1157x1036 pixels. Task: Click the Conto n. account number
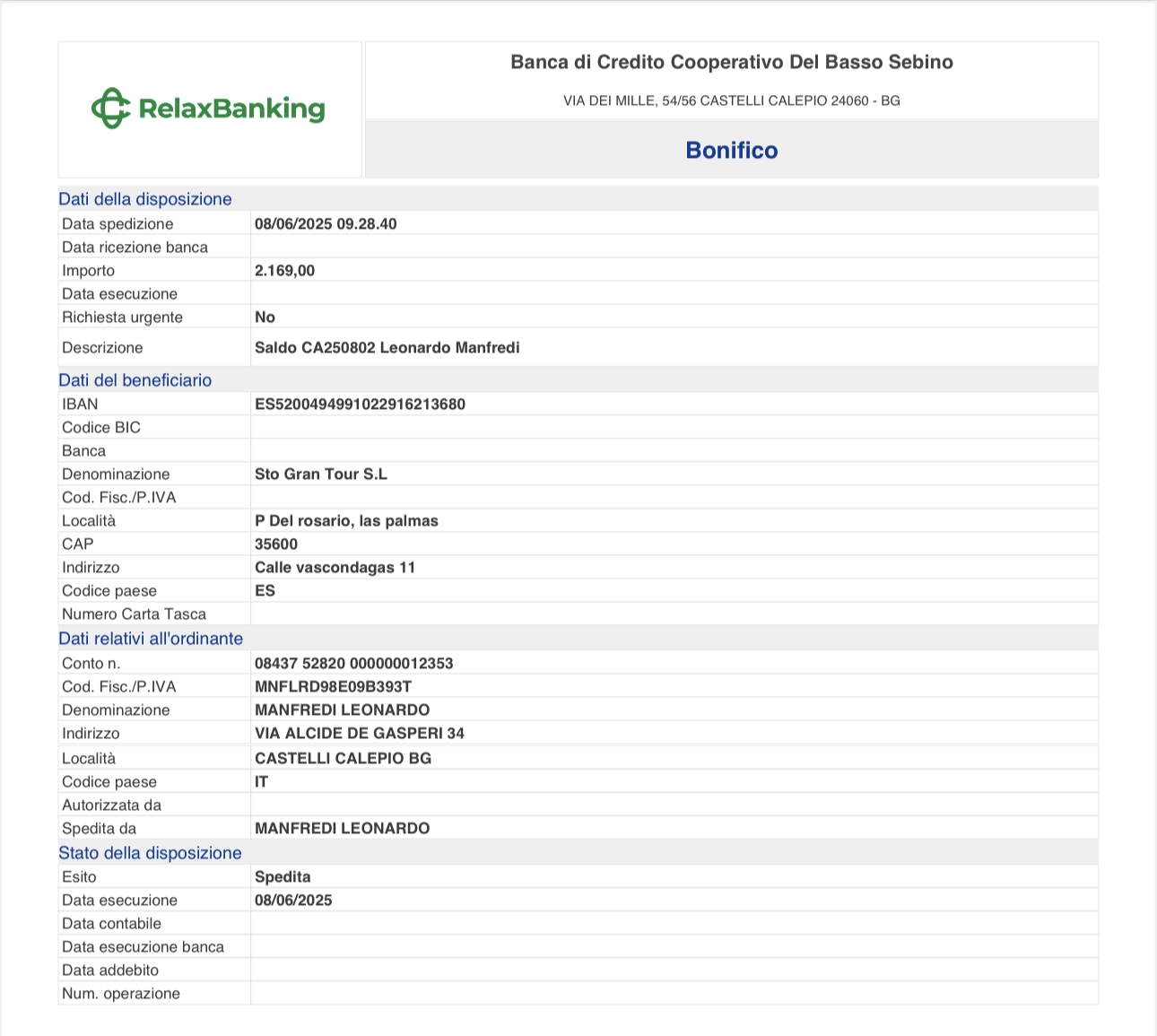tap(353, 663)
